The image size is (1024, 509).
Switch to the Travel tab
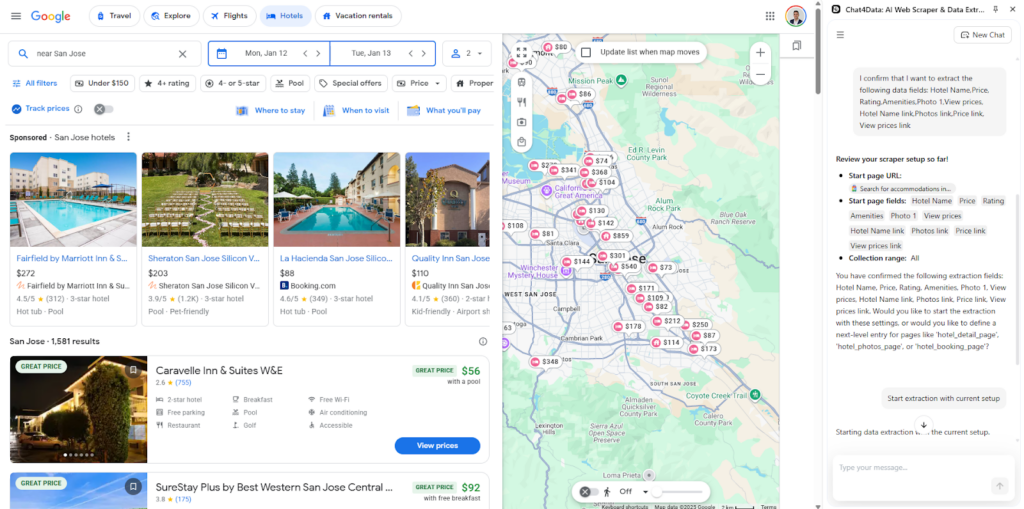click(x=114, y=16)
